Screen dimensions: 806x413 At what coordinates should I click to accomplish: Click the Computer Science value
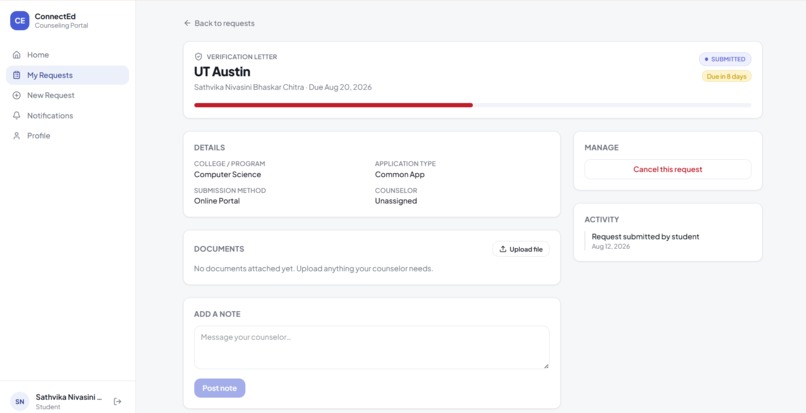pyautogui.click(x=227, y=174)
